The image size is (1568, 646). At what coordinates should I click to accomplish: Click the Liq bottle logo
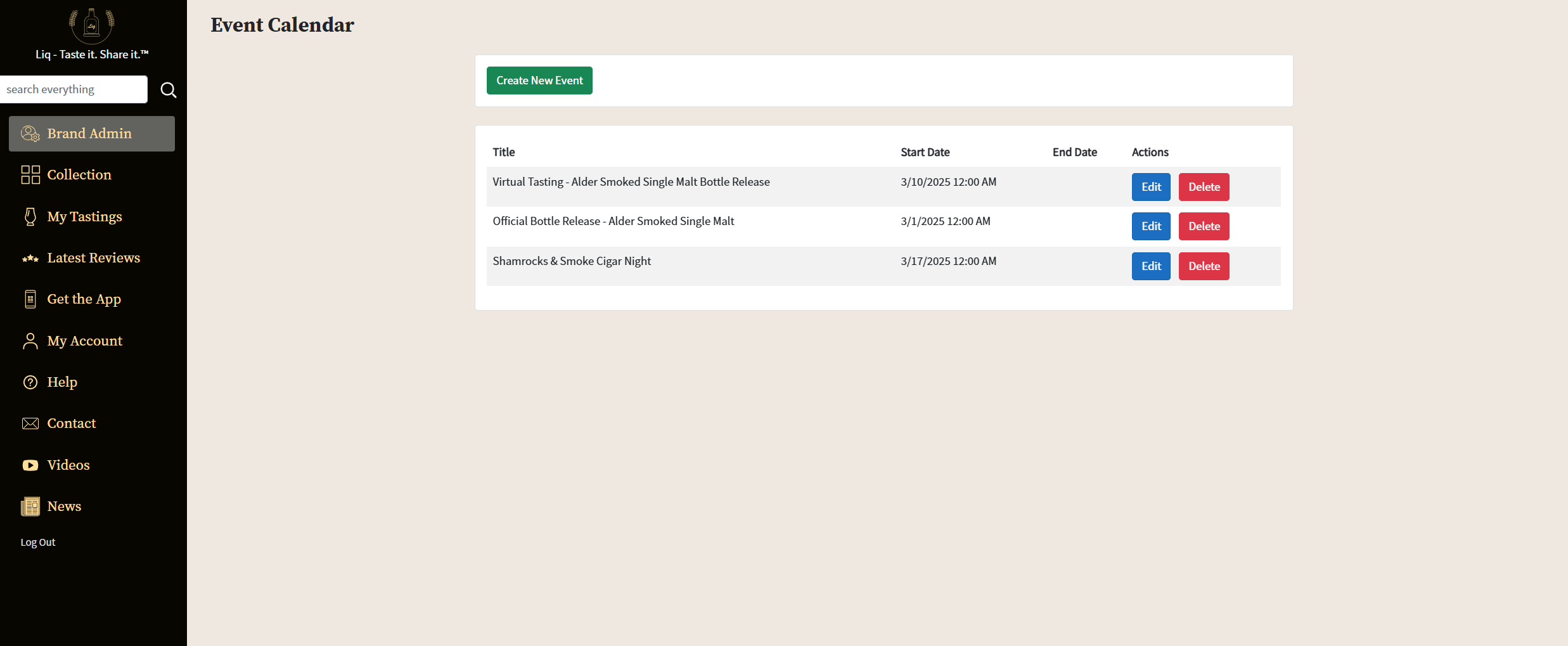(92, 25)
